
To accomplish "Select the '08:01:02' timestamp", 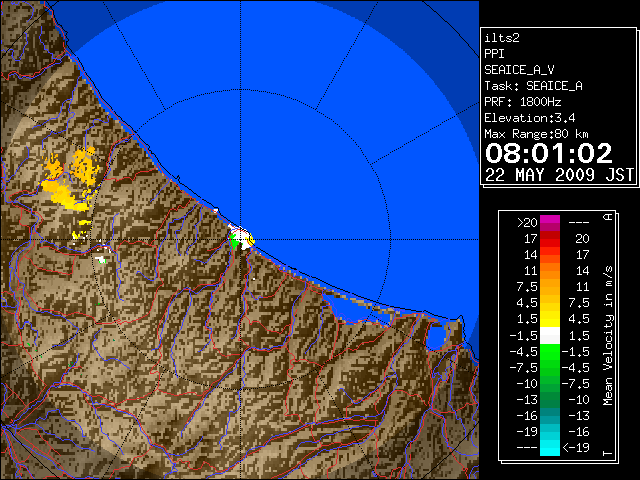I will [549, 153].
